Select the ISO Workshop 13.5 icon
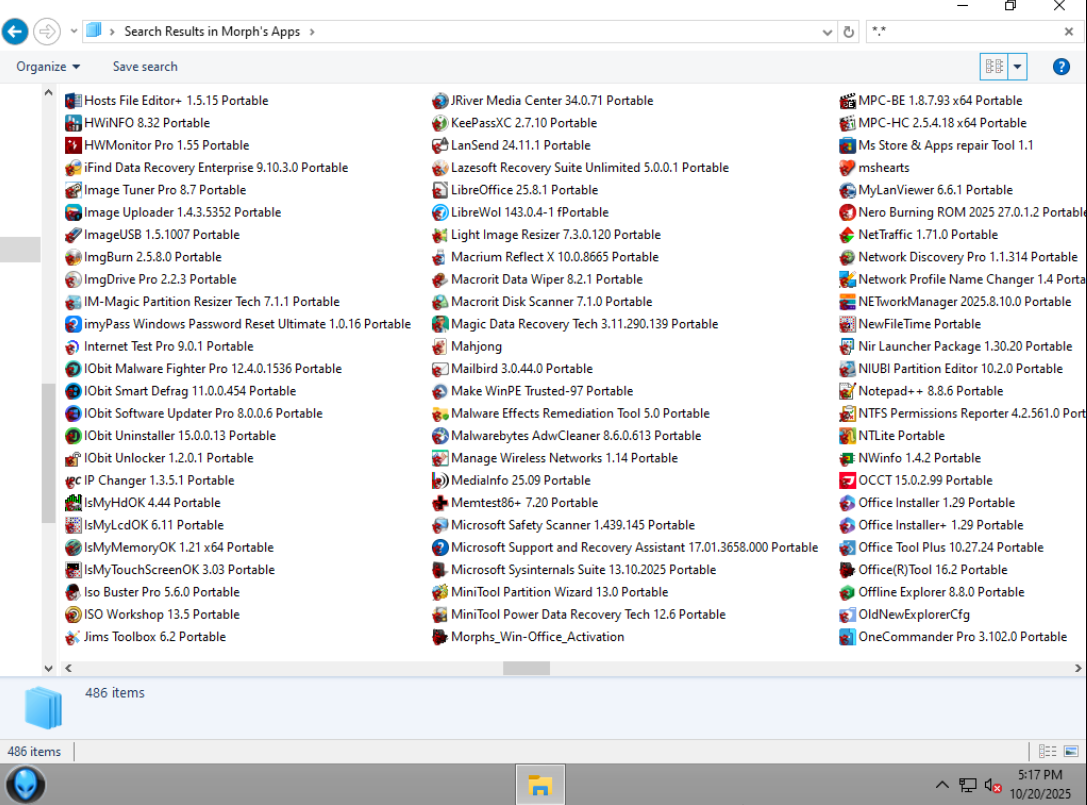 [x=73, y=614]
